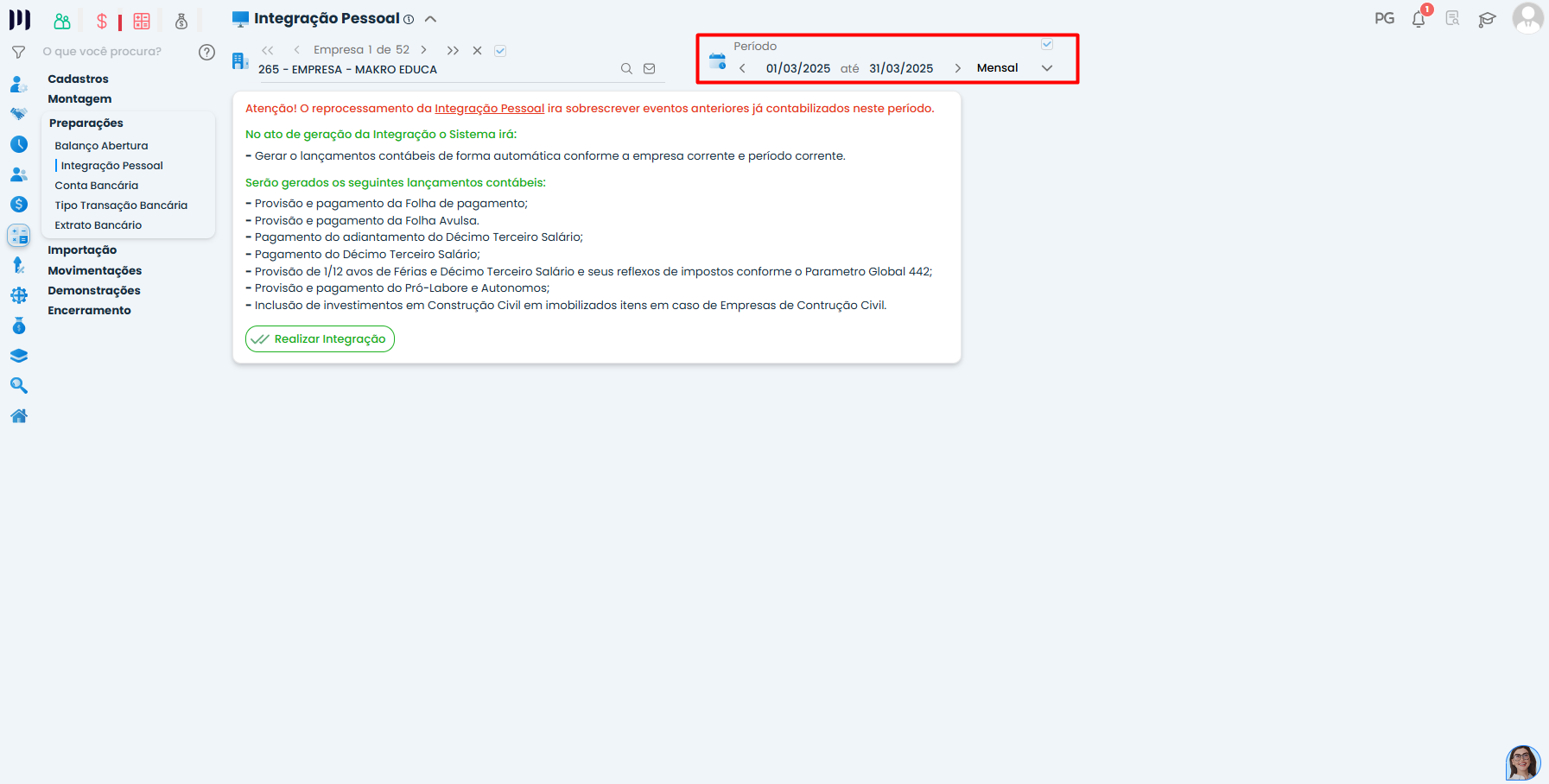The width and height of the screenshot is (1549, 784).
Task: Open the clock sidebar icon
Action: (x=18, y=144)
